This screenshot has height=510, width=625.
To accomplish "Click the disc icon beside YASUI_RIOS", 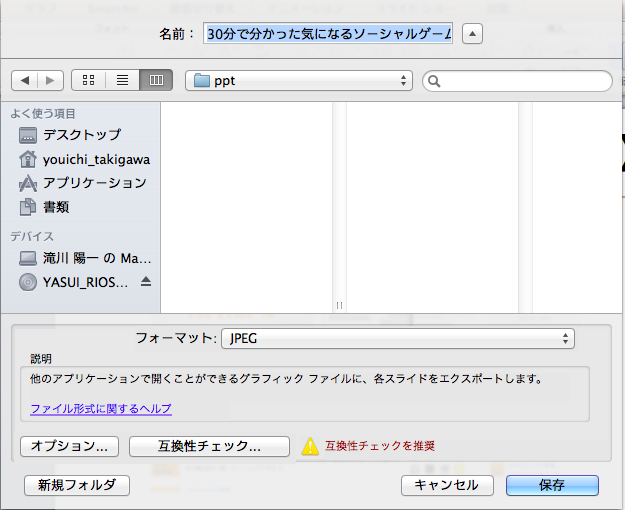I will tap(28, 282).
